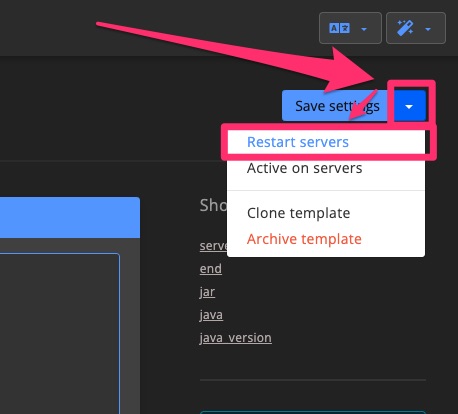Open the Save settings dropdown arrow
Screen dimensions: 458x414
409,106
